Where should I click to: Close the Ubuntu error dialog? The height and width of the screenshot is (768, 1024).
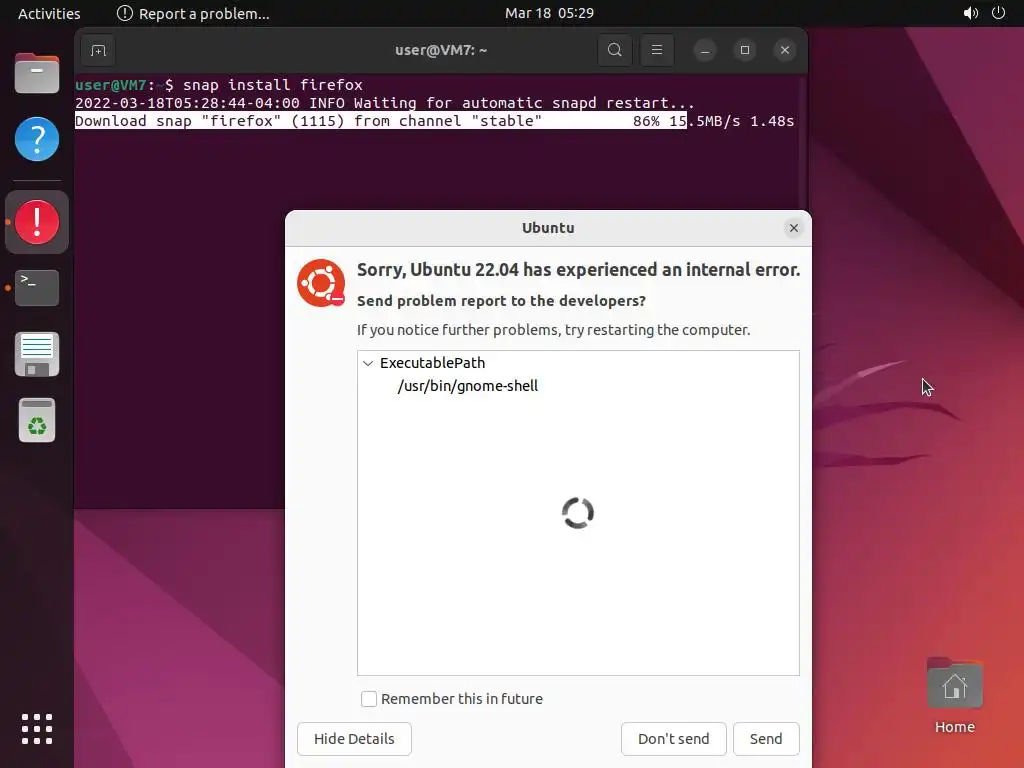point(793,228)
